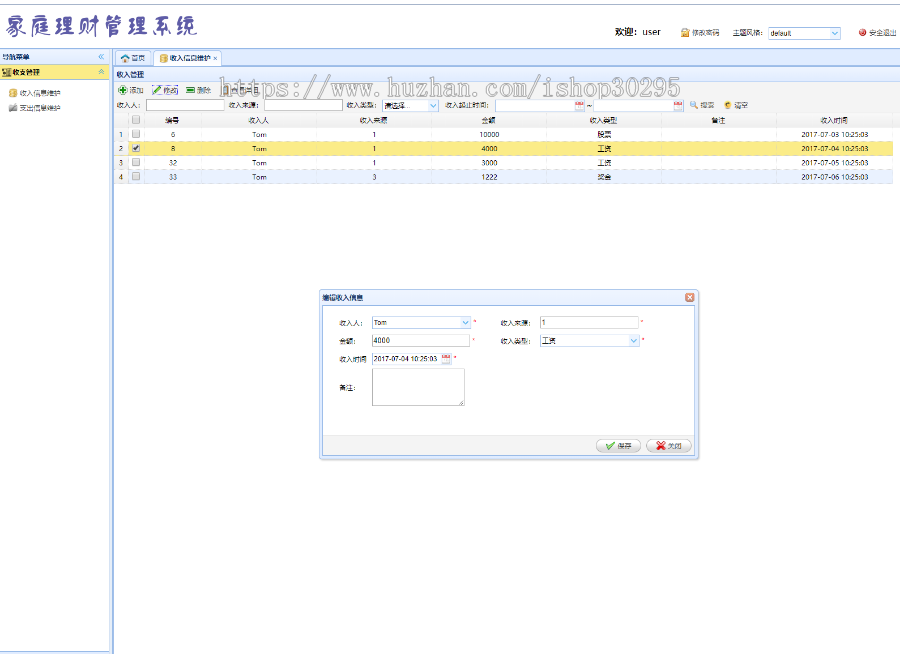Open the start date calendar in filter bar
This screenshot has height=654, width=900.
coord(579,105)
